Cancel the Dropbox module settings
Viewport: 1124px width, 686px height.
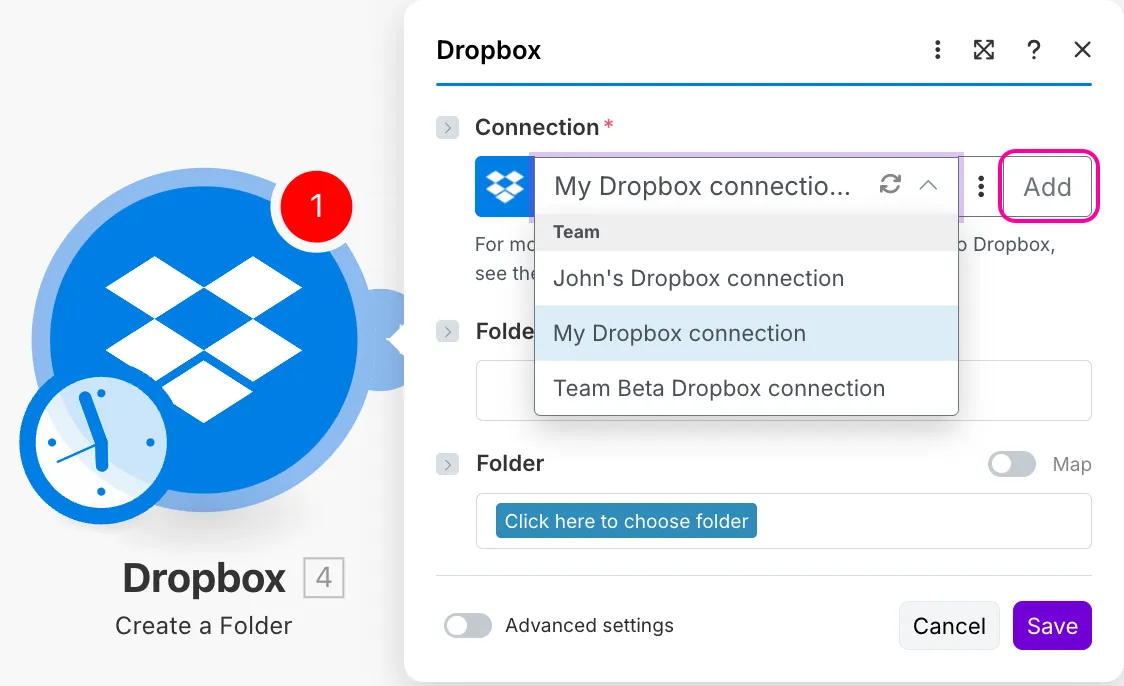(x=949, y=626)
